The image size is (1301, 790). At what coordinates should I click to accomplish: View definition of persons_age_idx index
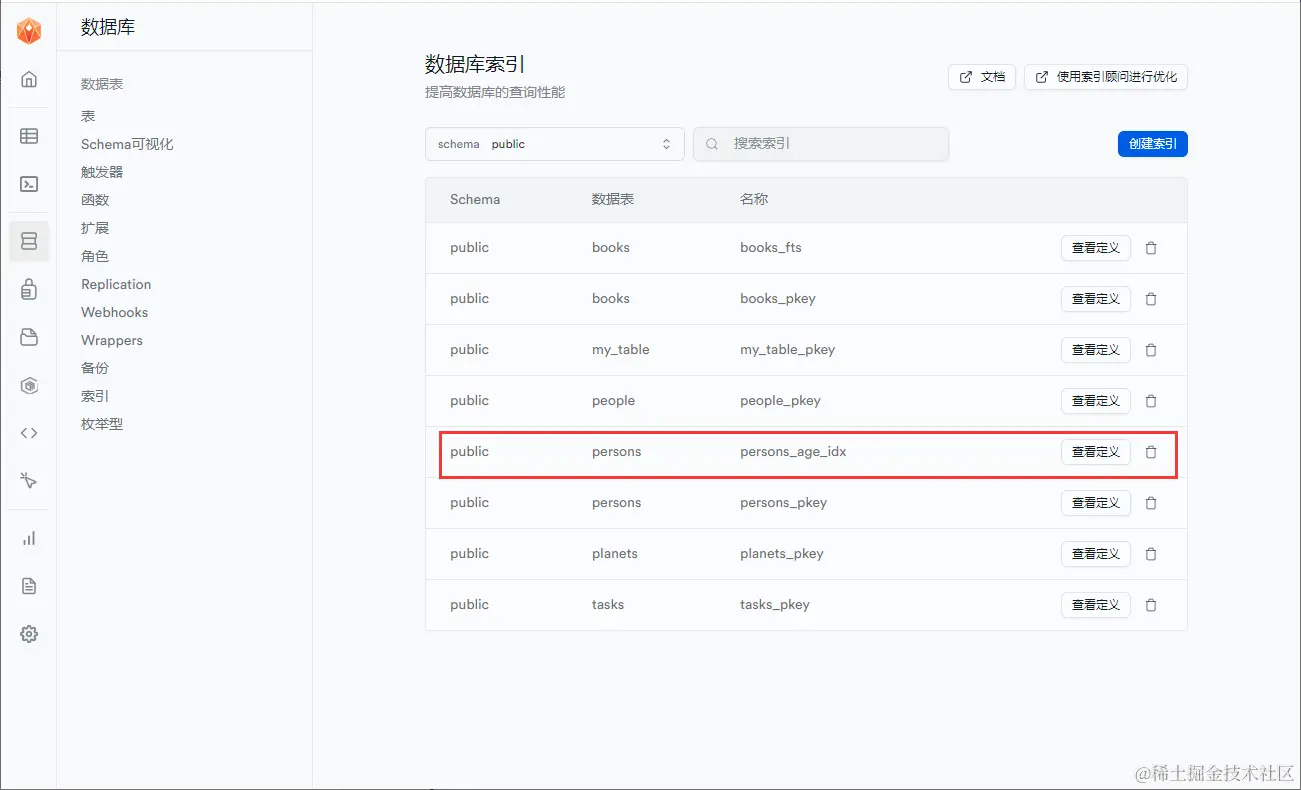tap(1096, 452)
